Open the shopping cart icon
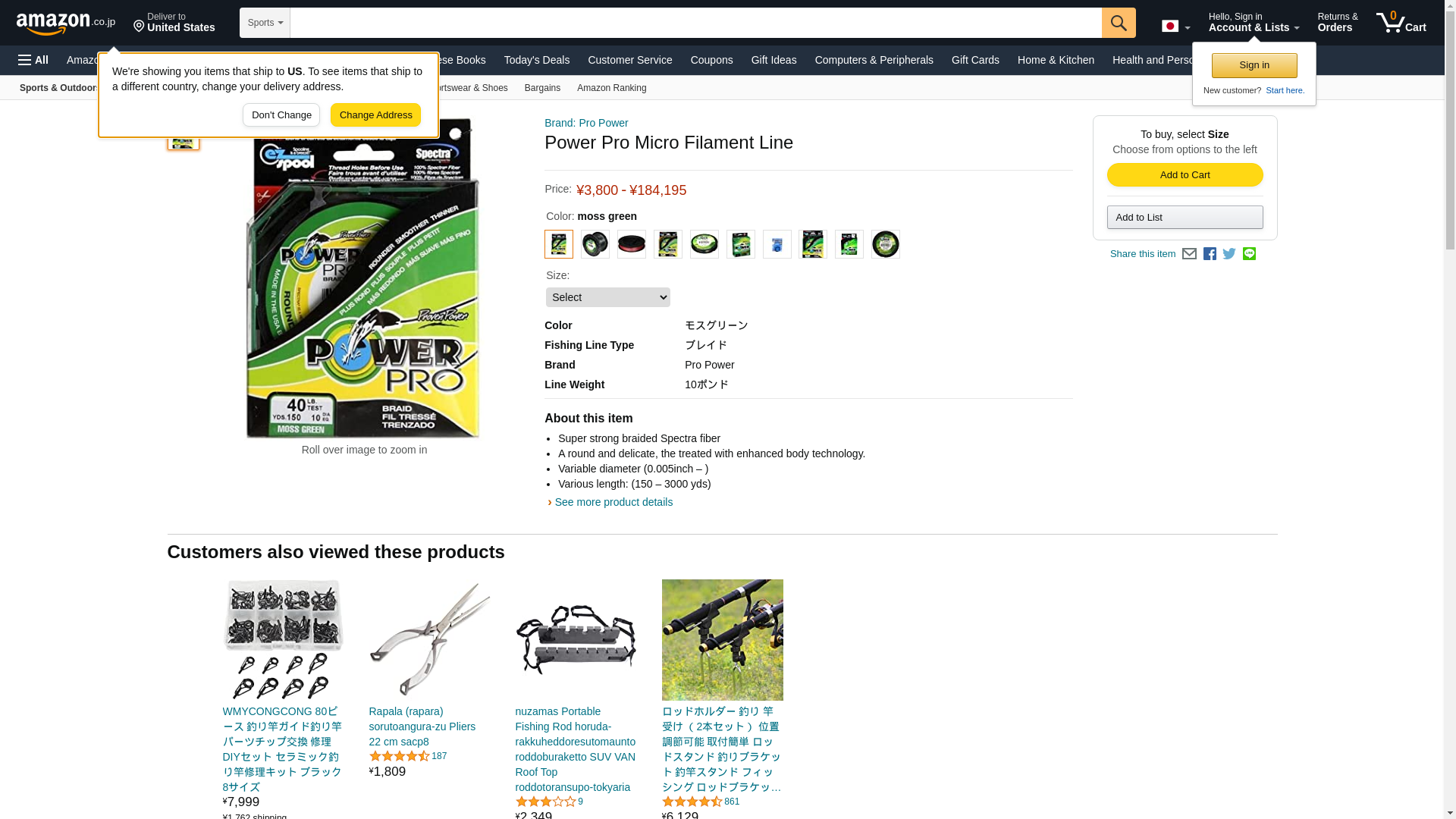The height and width of the screenshot is (819, 1456). pos(1401,23)
